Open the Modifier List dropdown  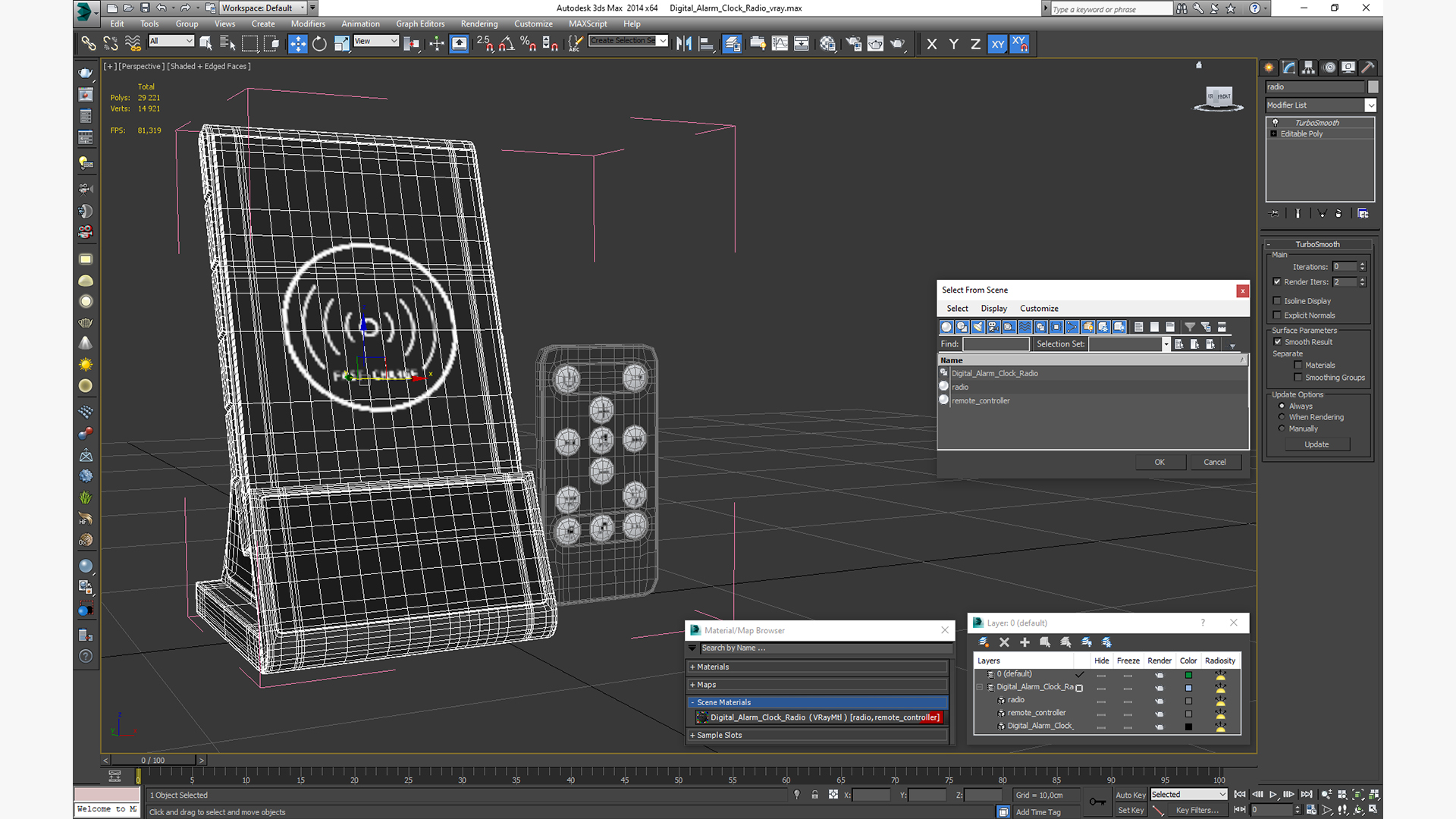[1370, 105]
